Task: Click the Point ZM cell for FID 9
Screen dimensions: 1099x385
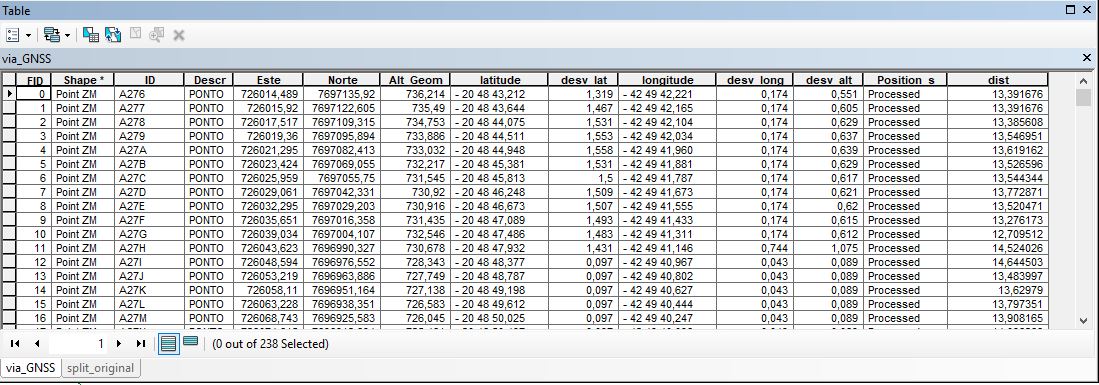Action: tap(82, 220)
